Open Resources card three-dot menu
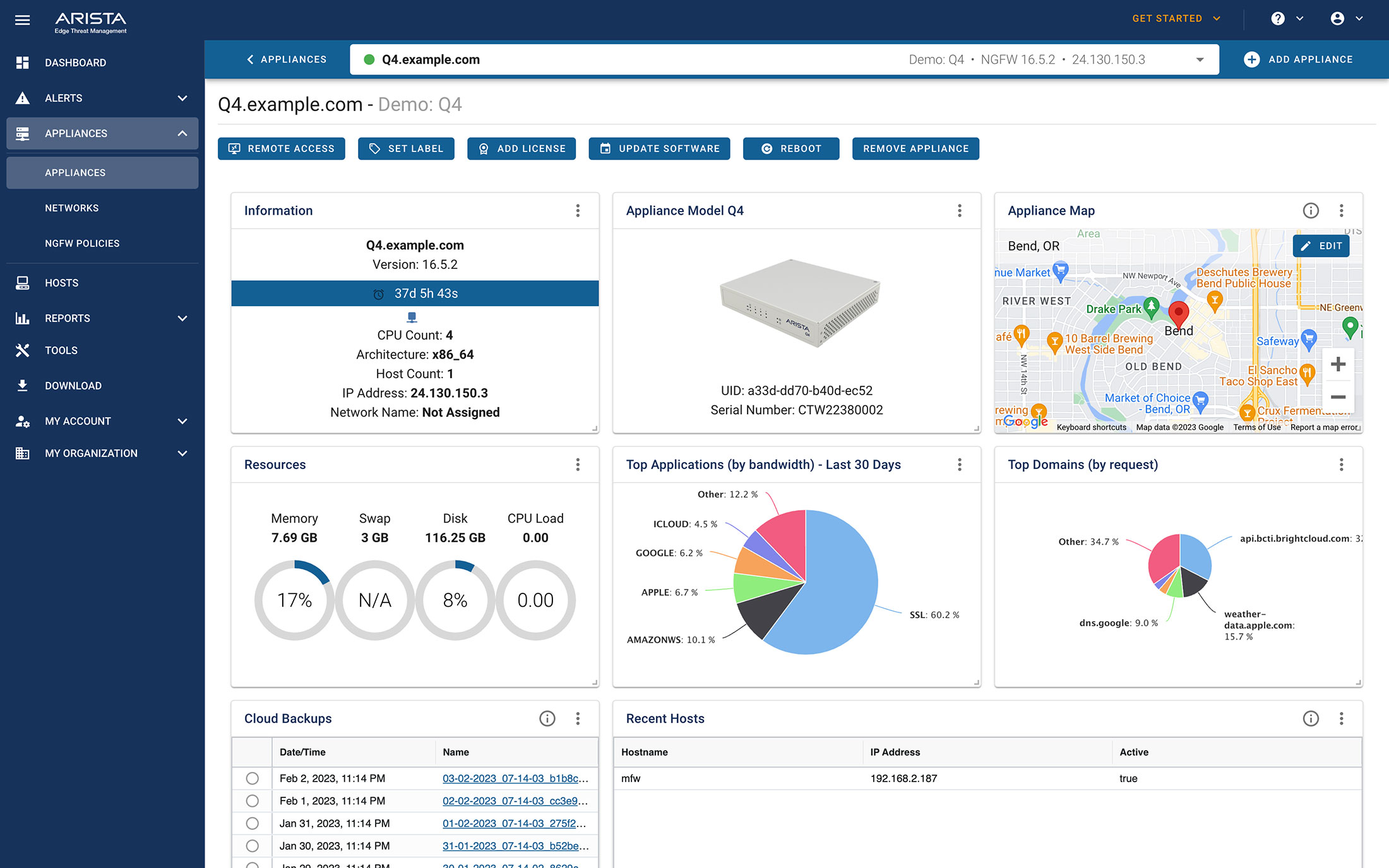This screenshot has height=868, width=1389. [578, 465]
